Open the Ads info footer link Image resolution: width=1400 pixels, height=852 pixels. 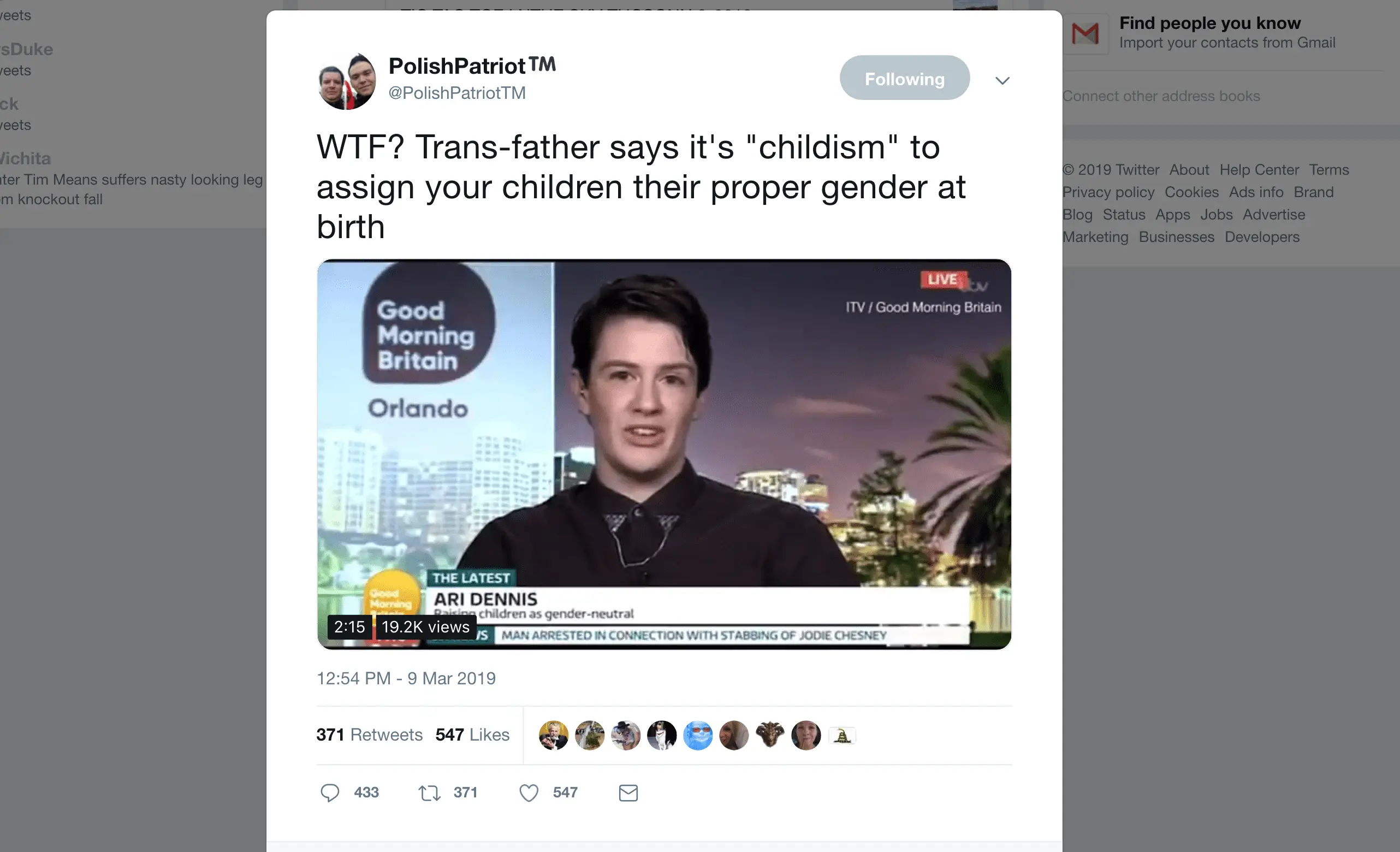pyautogui.click(x=1256, y=192)
